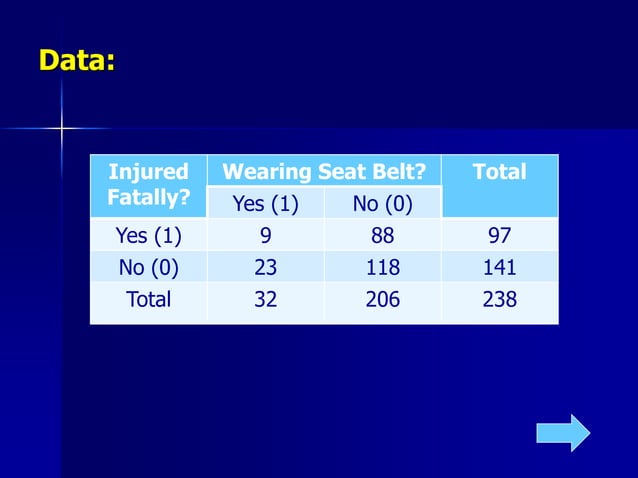Image resolution: width=638 pixels, height=478 pixels.
Task: Select the cell containing 118
Action: pyautogui.click(x=382, y=267)
